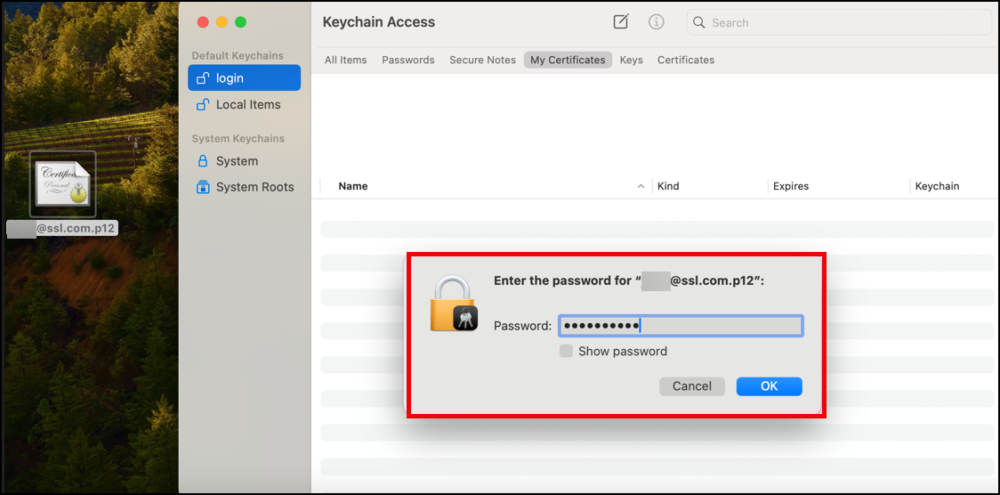Screen dimensions: 1000x495
Task: Click the search magnifier icon
Action: pyautogui.click(x=699, y=22)
